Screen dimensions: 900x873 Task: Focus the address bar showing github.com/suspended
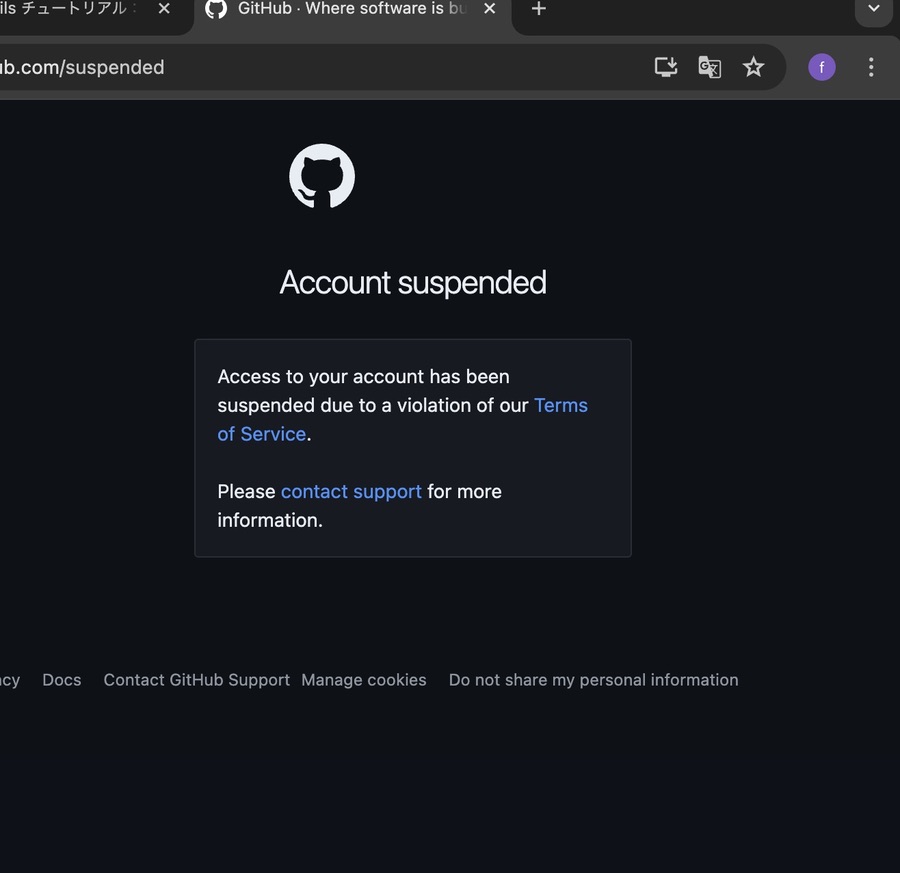pyautogui.click(x=300, y=67)
